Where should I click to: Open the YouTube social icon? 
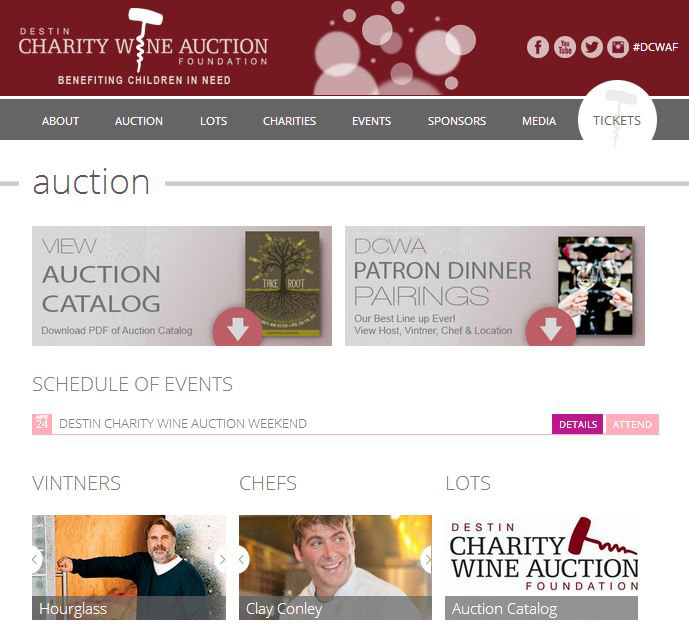point(565,47)
